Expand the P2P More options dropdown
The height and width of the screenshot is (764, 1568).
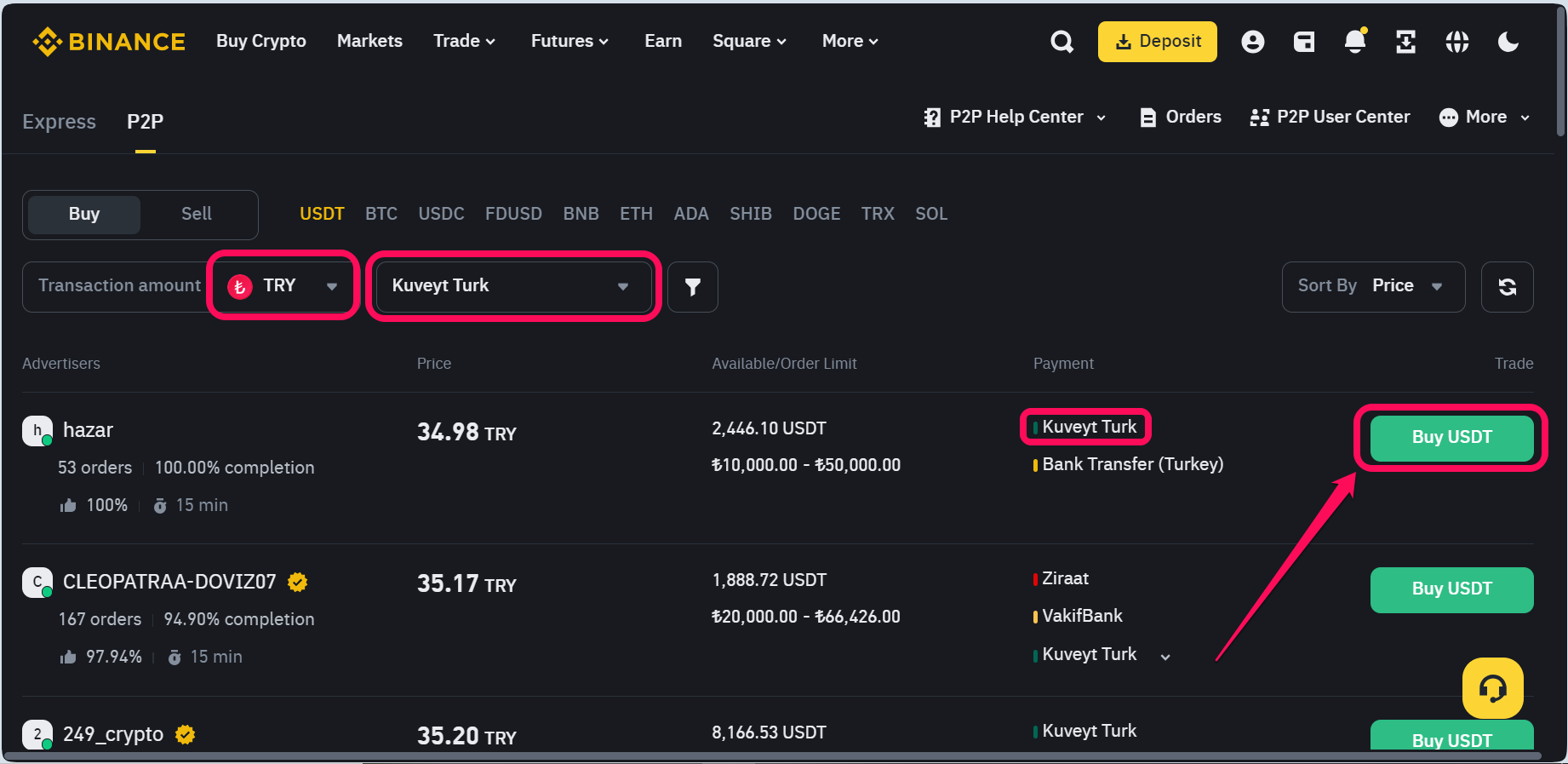(x=1485, y=118)
